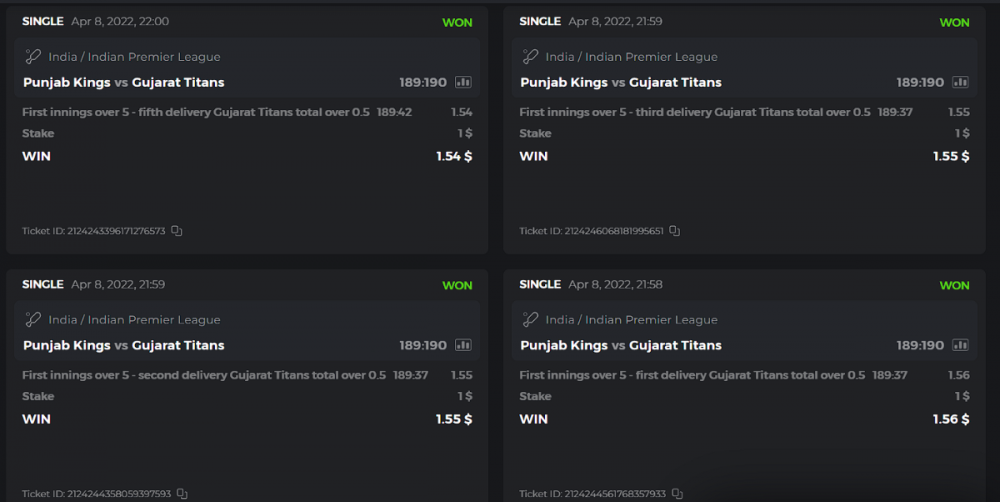Screen dimensions: 1000x502
Task: Open India / Indian Premier League in 21:58 ticket
Action: pyautogui.click(x=631, y=320)
